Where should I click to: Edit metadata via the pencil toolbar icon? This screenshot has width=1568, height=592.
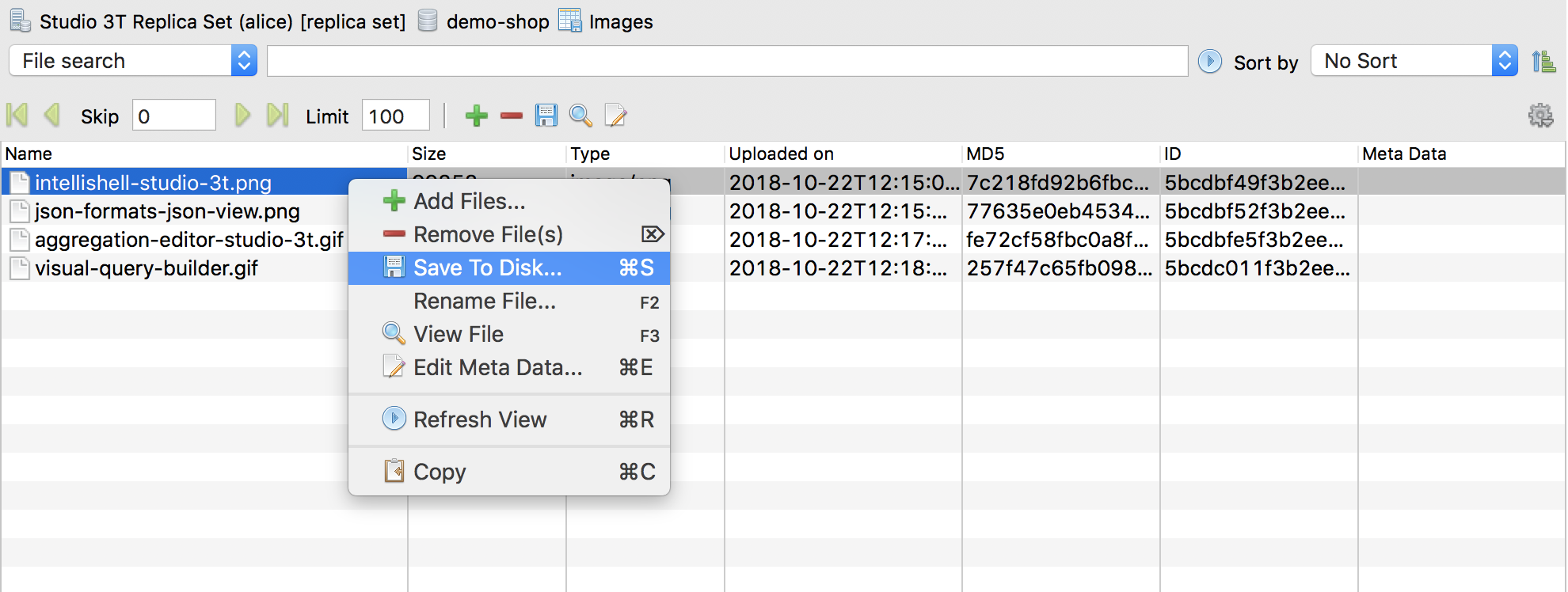(616, 116)
